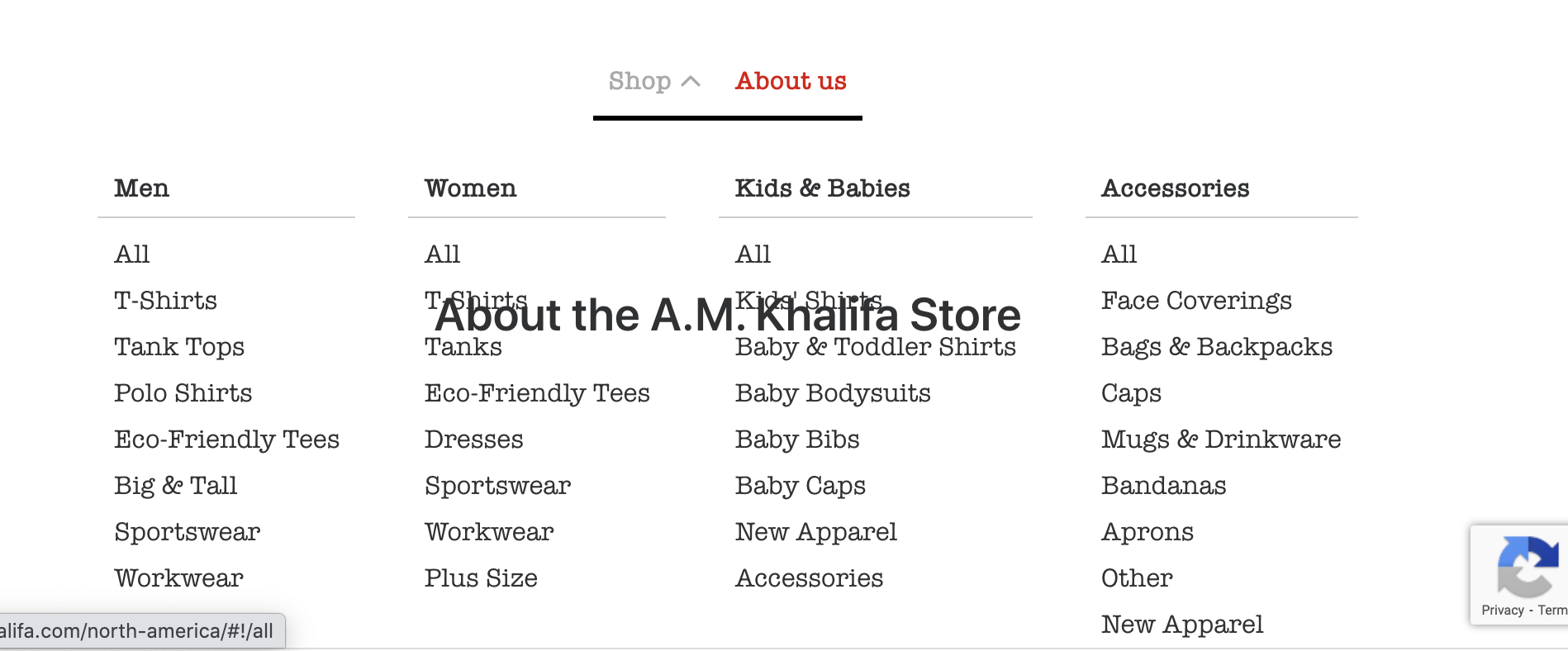Image resolution: width=1568 pixels, height=651 pixels.
Task: Collapse the Shop menu chevron
Action: (691, 81)
